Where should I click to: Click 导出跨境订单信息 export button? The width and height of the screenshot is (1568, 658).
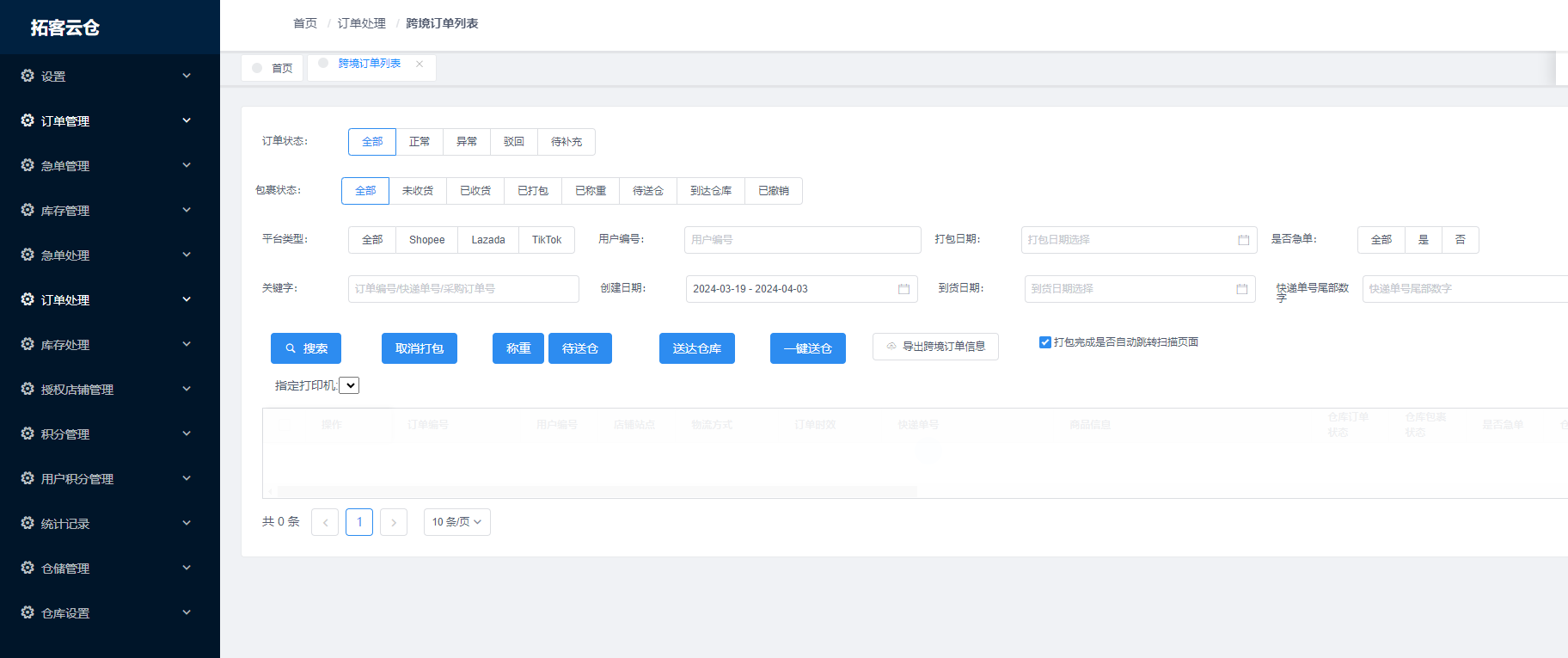click(x=935, y=347)
